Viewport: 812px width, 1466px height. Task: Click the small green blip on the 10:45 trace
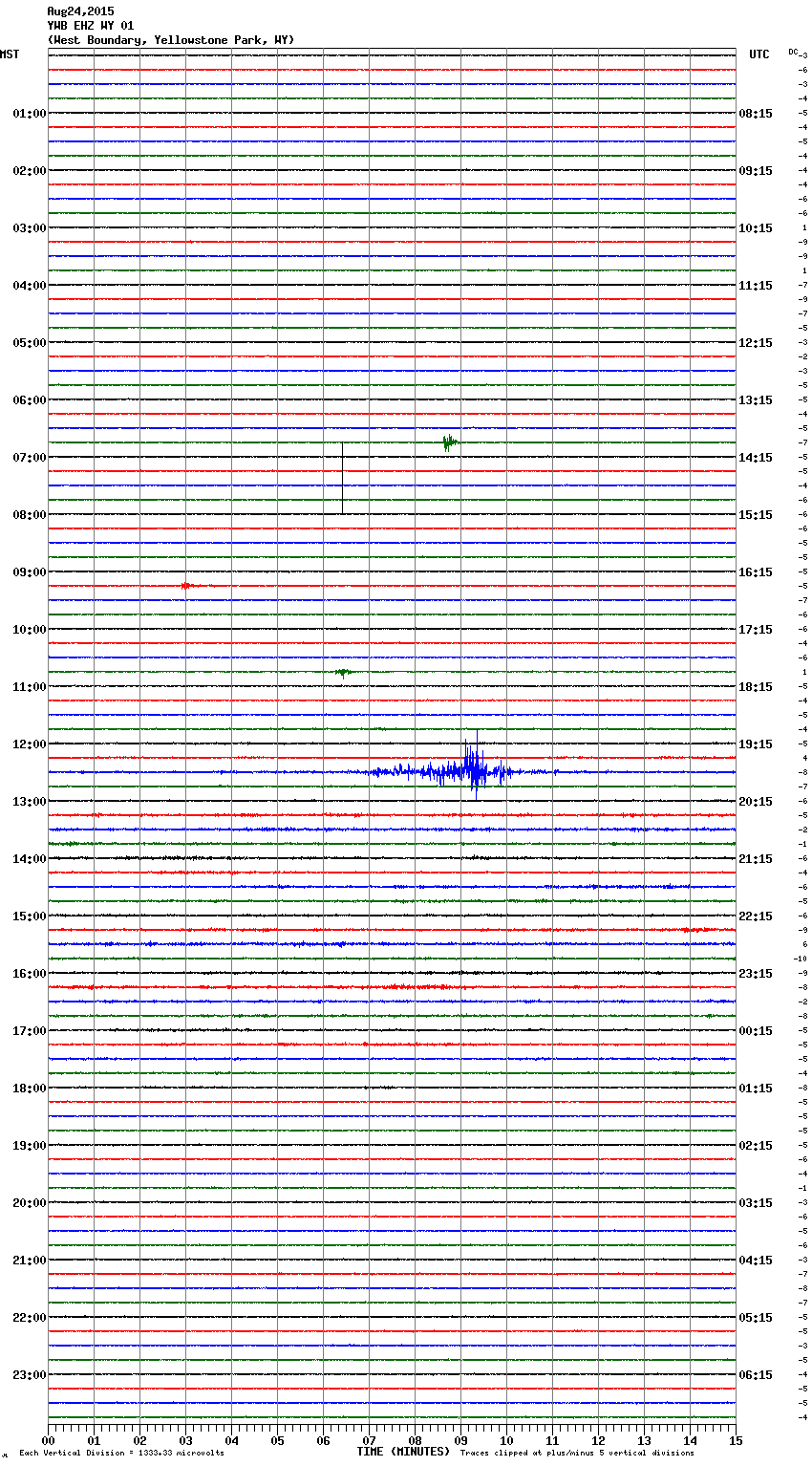[344, 672]
